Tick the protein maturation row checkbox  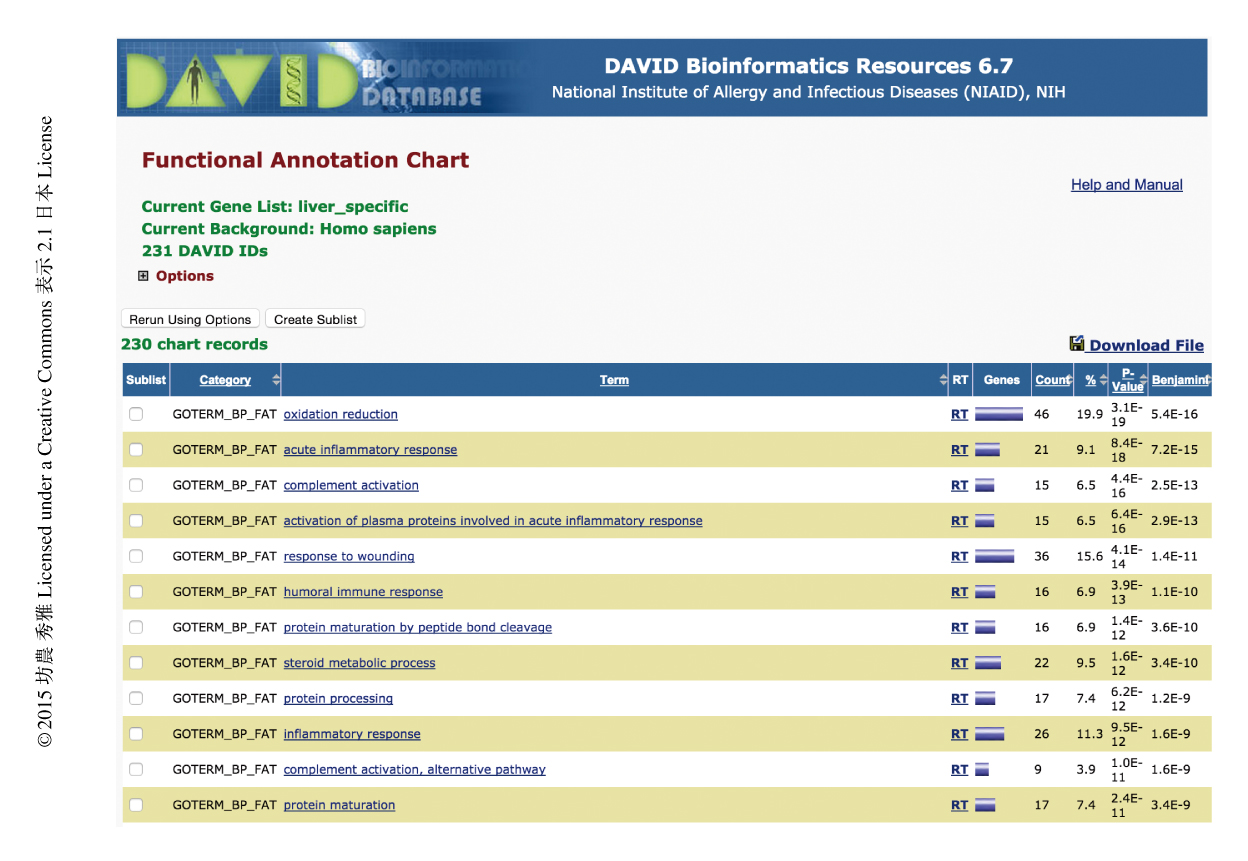click(136, 805)
